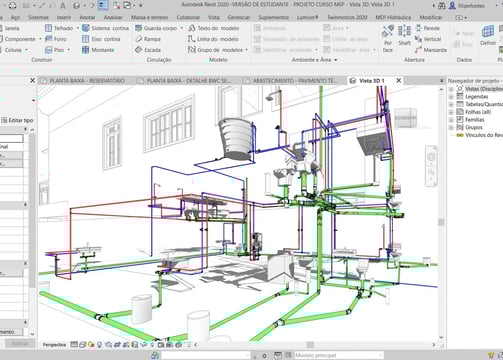Expand Vistas in project browser

[451, 89]
